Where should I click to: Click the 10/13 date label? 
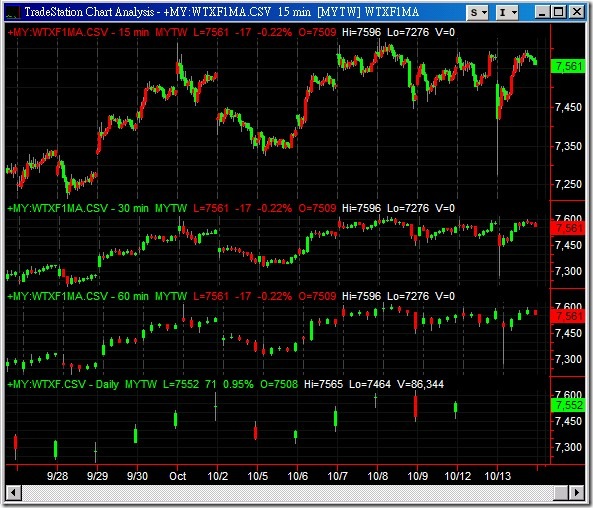498,476
